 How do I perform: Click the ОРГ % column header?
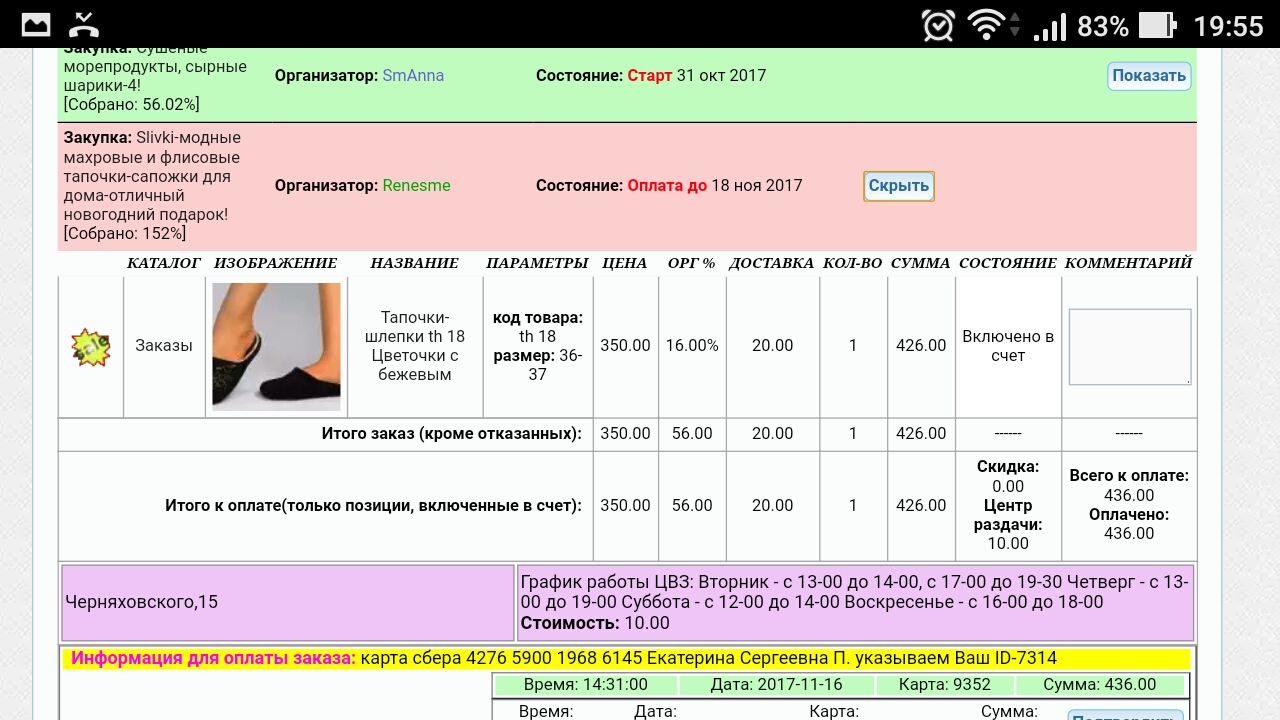[692, 263]
